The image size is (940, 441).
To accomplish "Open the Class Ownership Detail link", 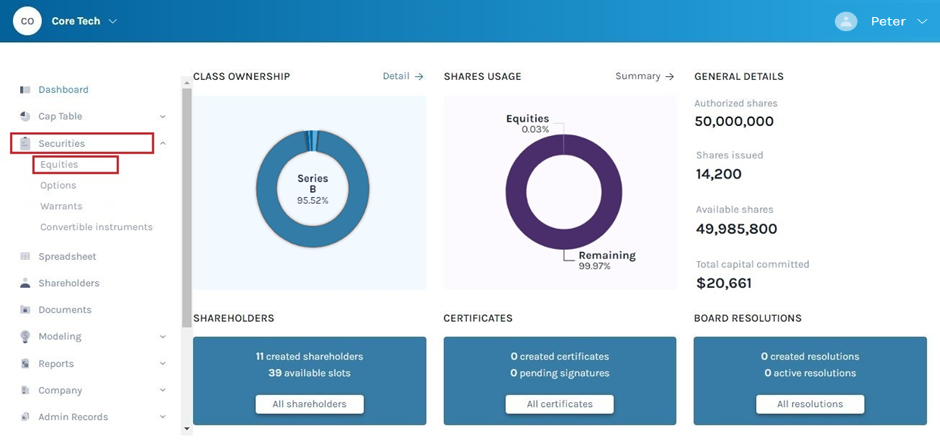I will coord(403,76).
